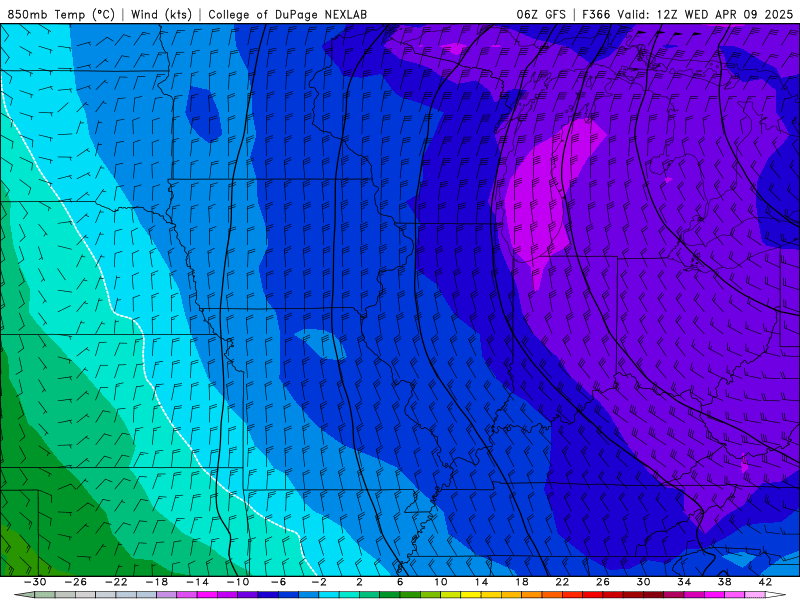Image resolution: width=800 pixels, height=600 pixels.
Task: Click the 2 value on the temperature scale
Action: [x=359, y=582]
